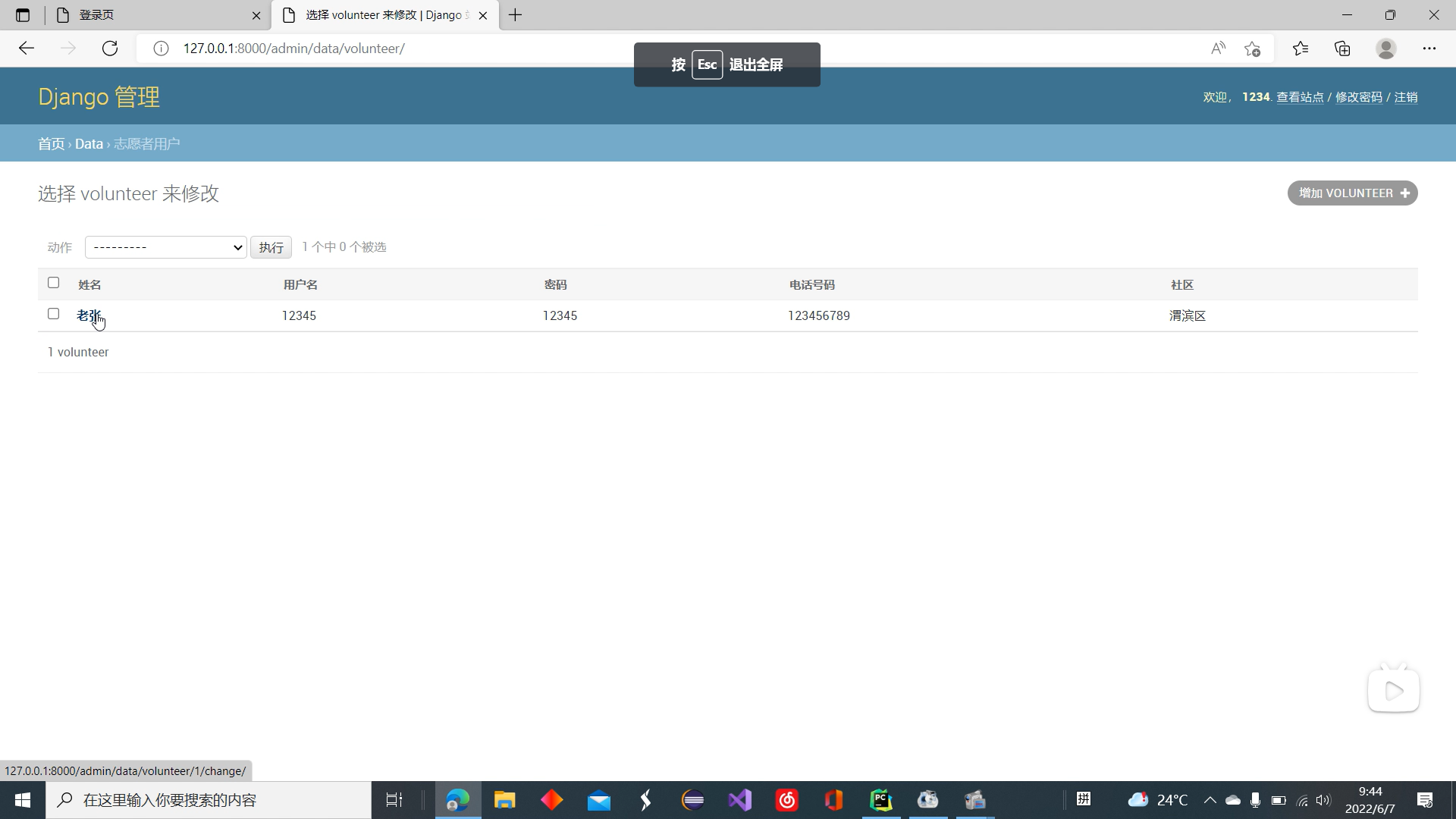
Task: Click the 渭滨区 community cell
Action: (x=1187, y=316)
